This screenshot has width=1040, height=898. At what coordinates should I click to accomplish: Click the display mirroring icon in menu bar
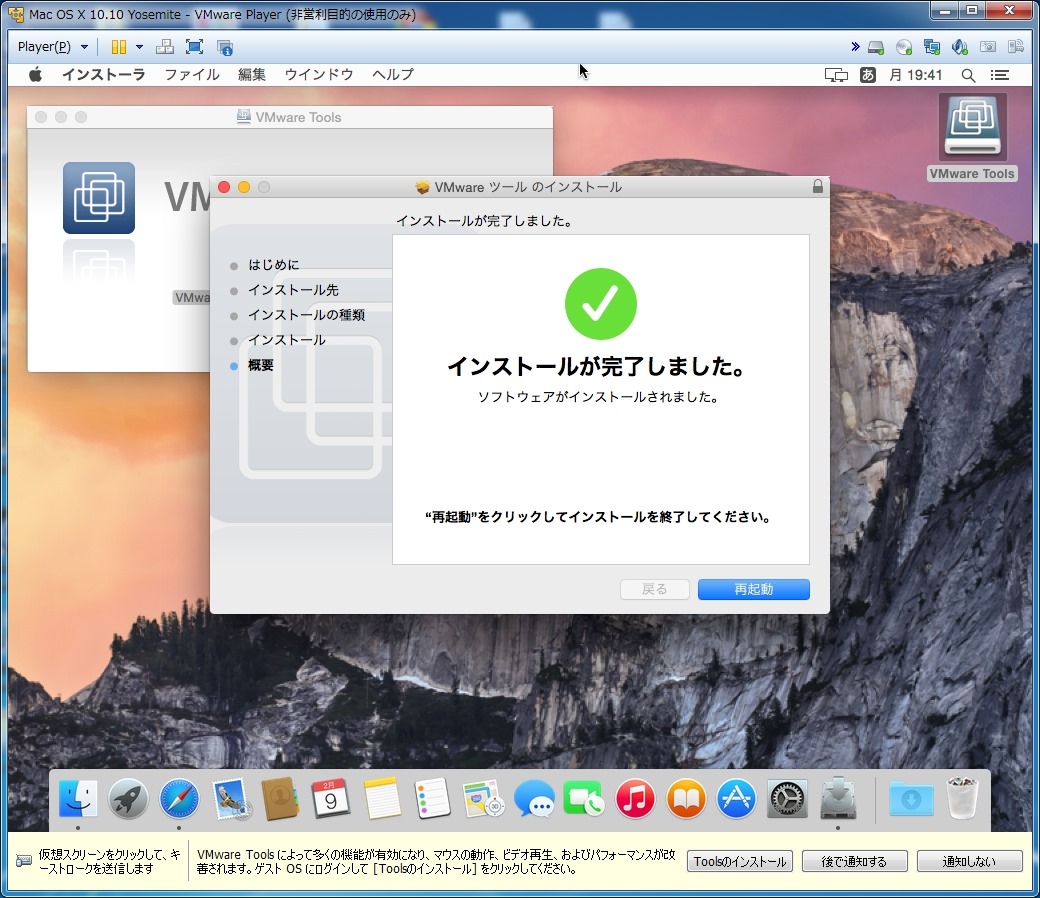coord(836,75)
